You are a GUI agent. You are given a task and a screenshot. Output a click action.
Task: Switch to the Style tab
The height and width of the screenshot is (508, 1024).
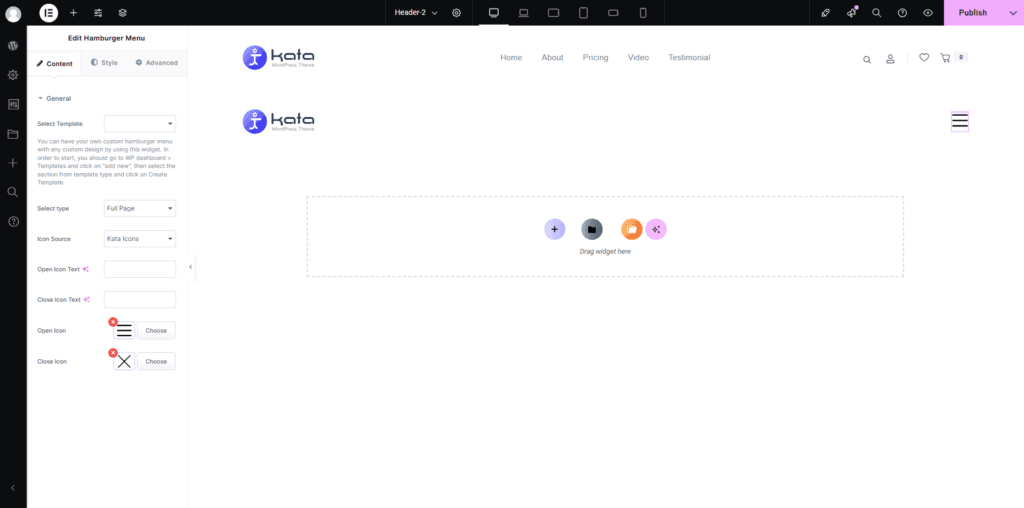[x=104, y=63]
